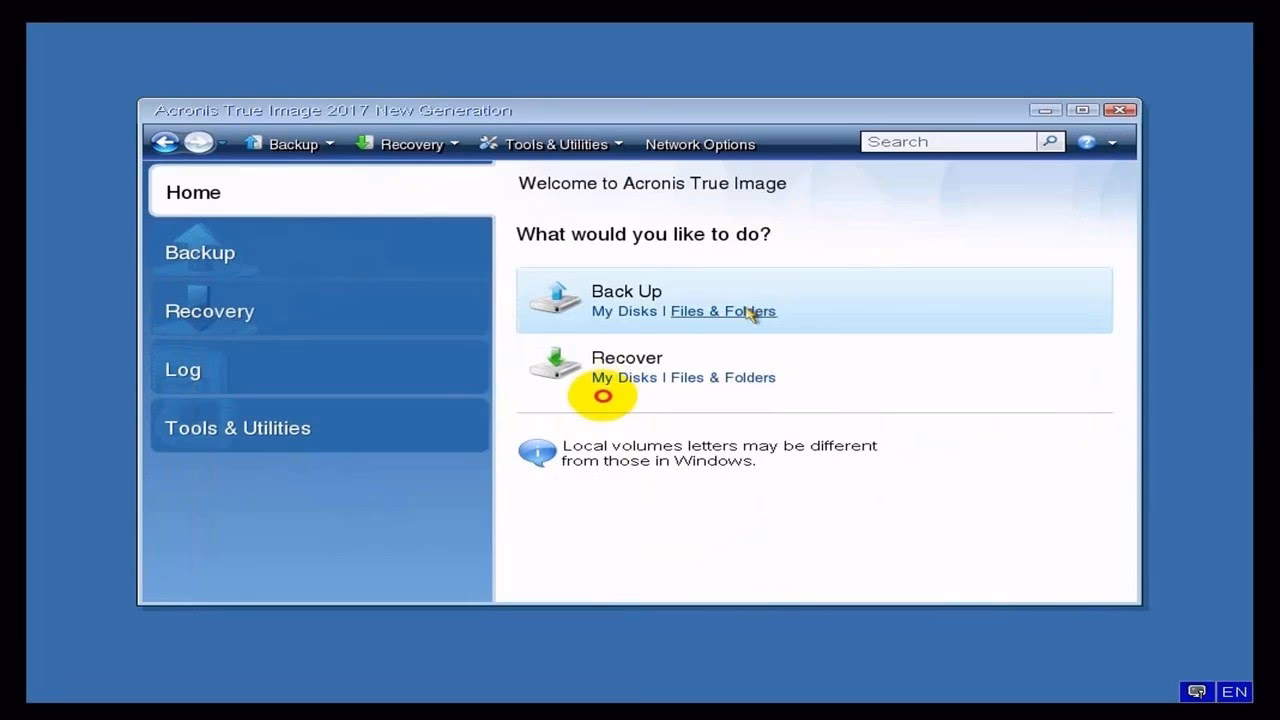Open the Tools & Utilities sidebar tab
Image resolution: width=1280 pixels, height=720 pixels.
(321, 428)
